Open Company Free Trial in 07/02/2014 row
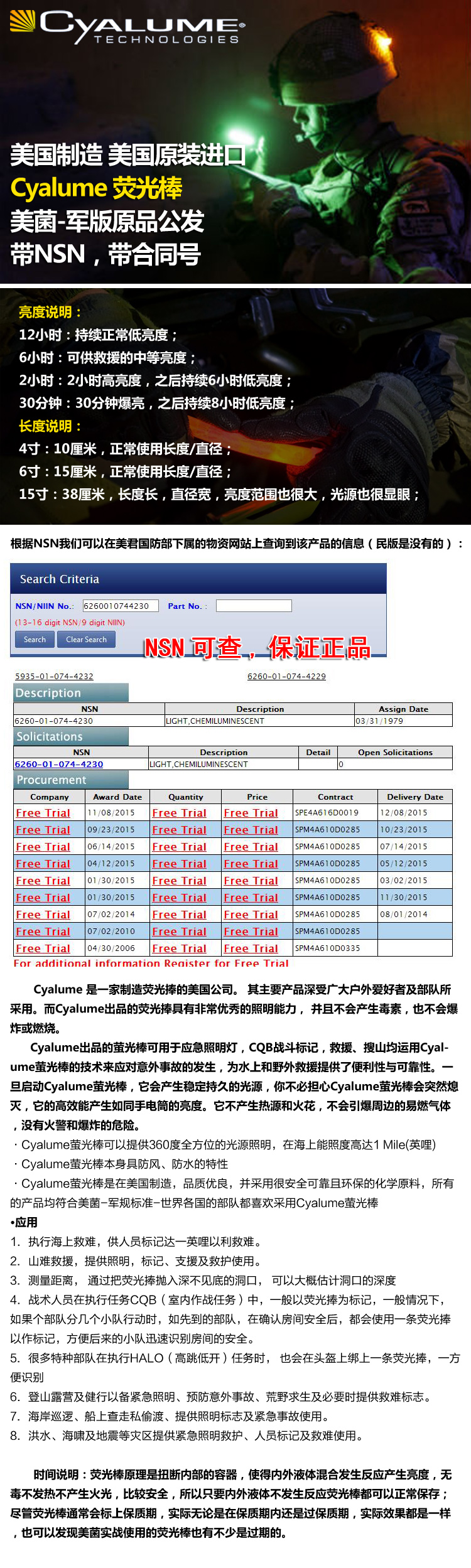The width and height of the screenshot is (471, 1568). click(43, 915)
